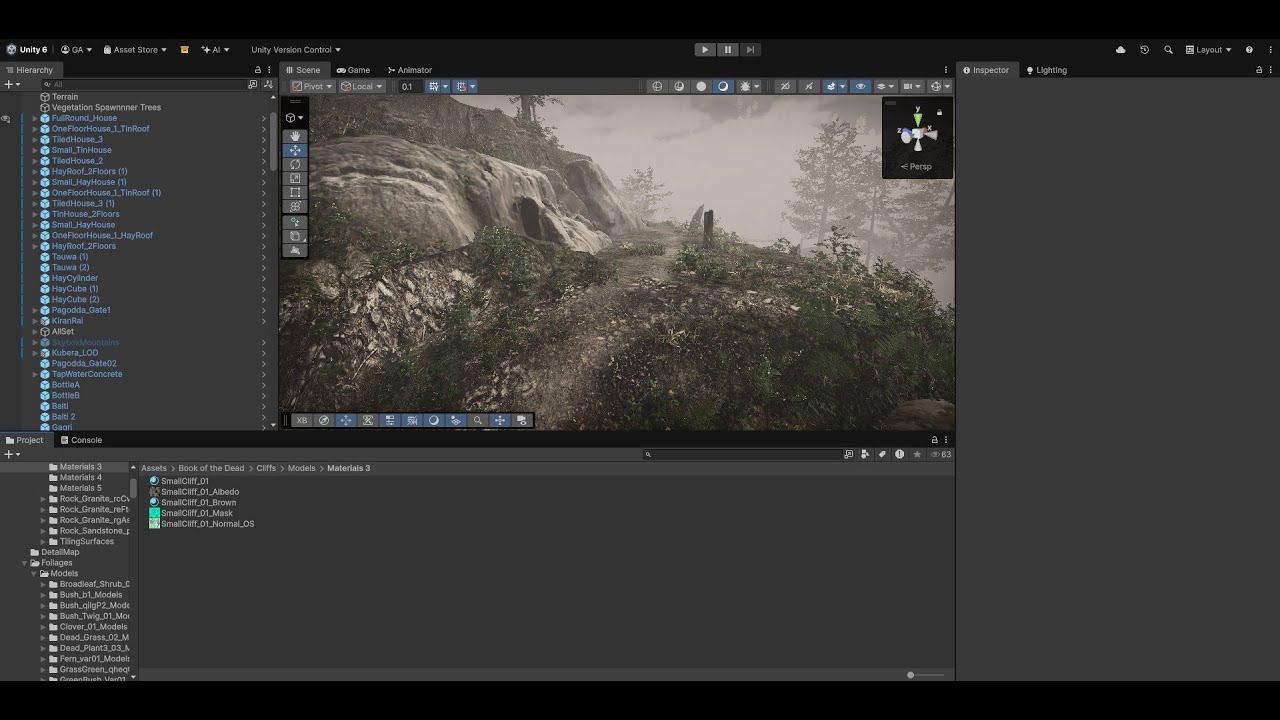Open the help icon in top bar

pos(1249,49)
